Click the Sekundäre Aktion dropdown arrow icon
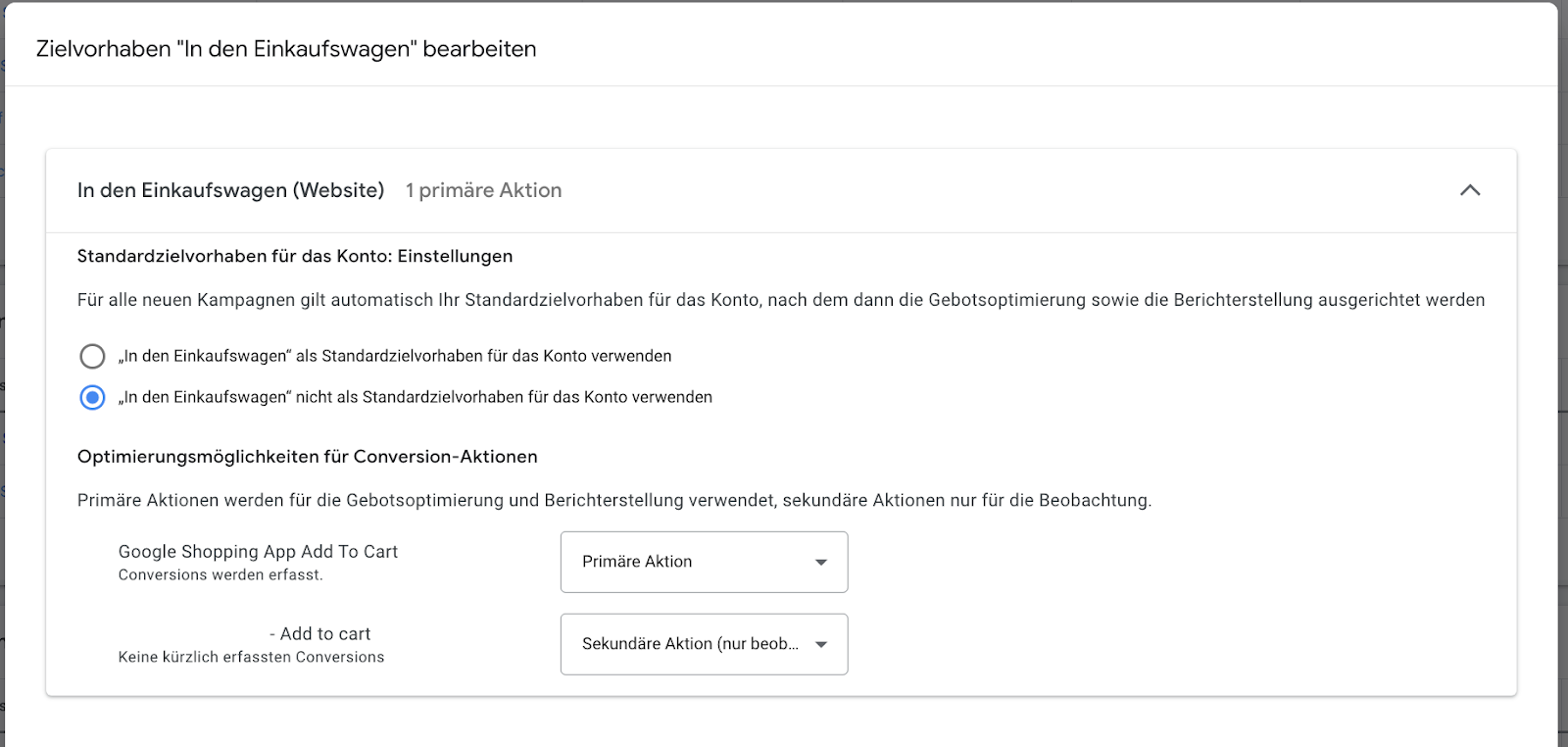Screen dimensions: 1568x747 pyautogui.click(x=821, y=644)
